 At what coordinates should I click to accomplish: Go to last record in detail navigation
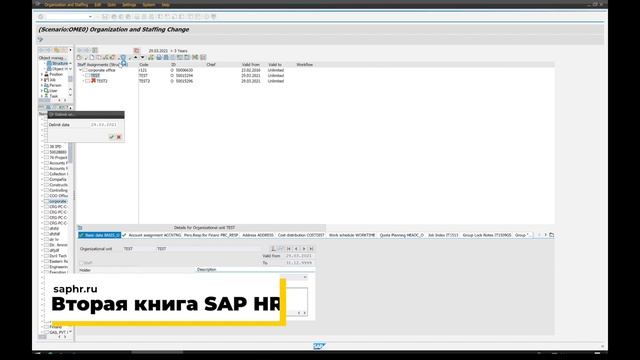click(311, 249)
